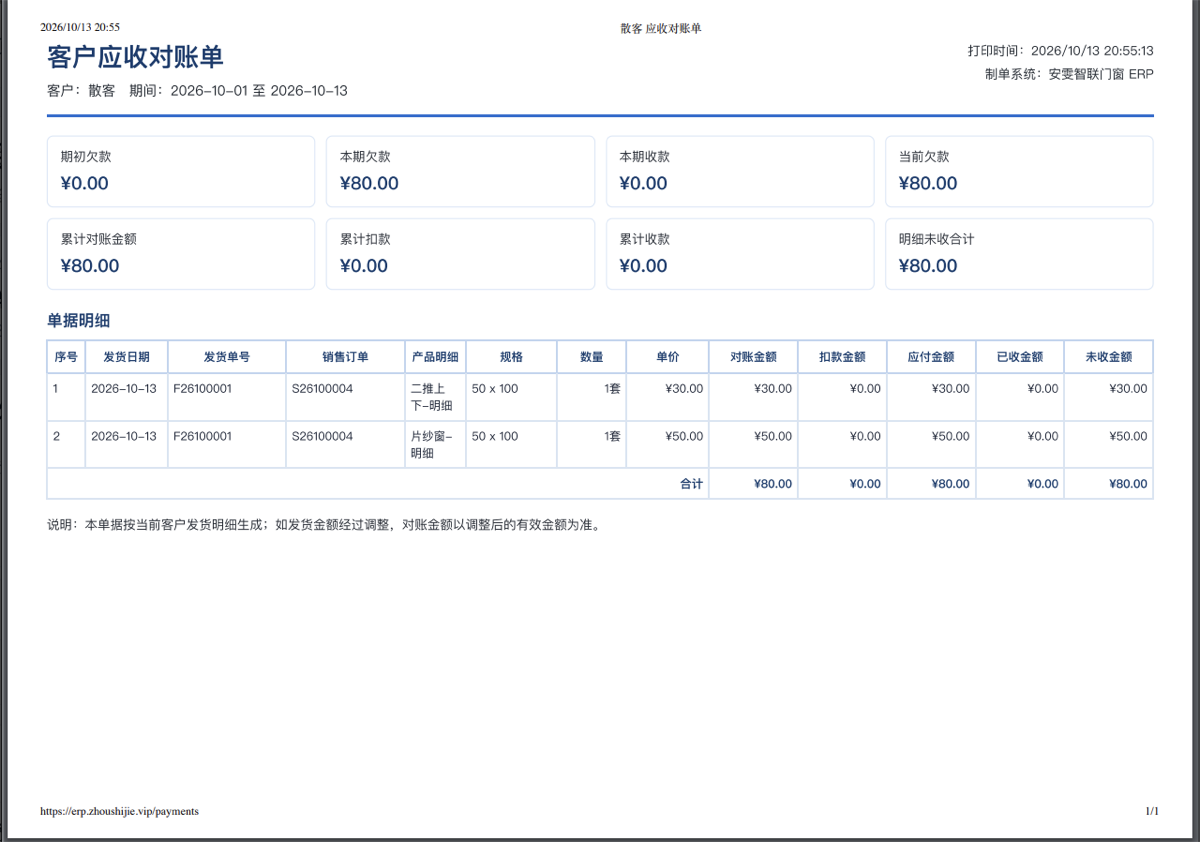Screen dimensions: 1200x842
Task: Select the 期初欠款 card label
Action: coord(86,157)
